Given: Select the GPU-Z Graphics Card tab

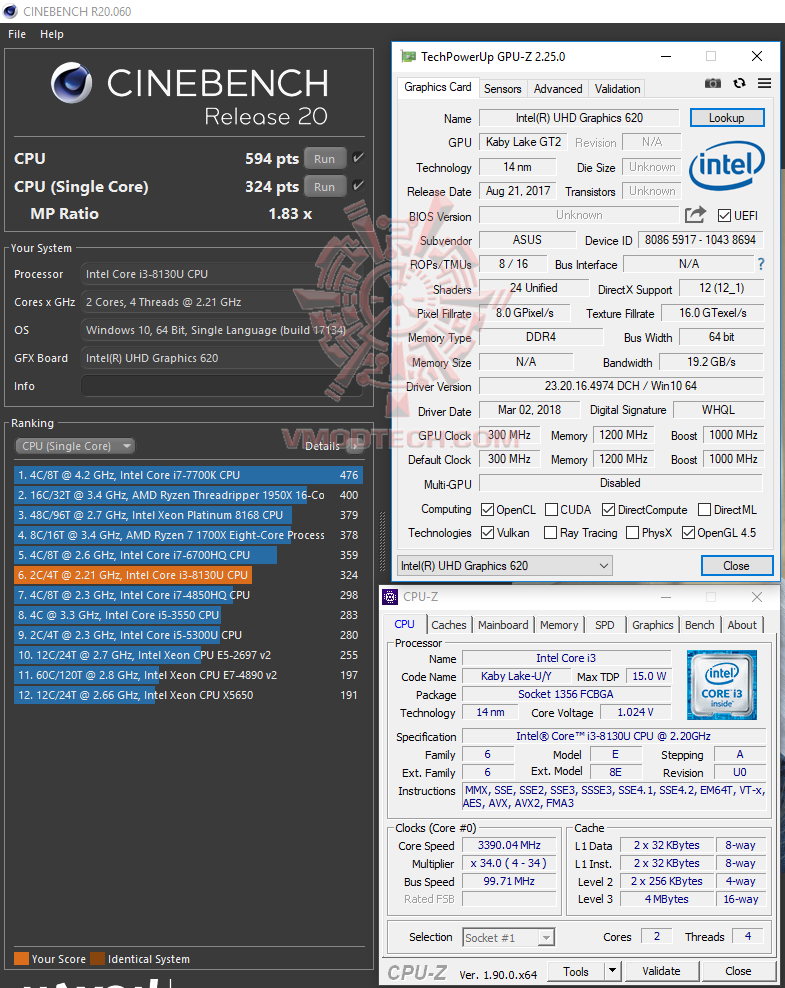Looking at the screenshot, I should [x=438, y=87].
